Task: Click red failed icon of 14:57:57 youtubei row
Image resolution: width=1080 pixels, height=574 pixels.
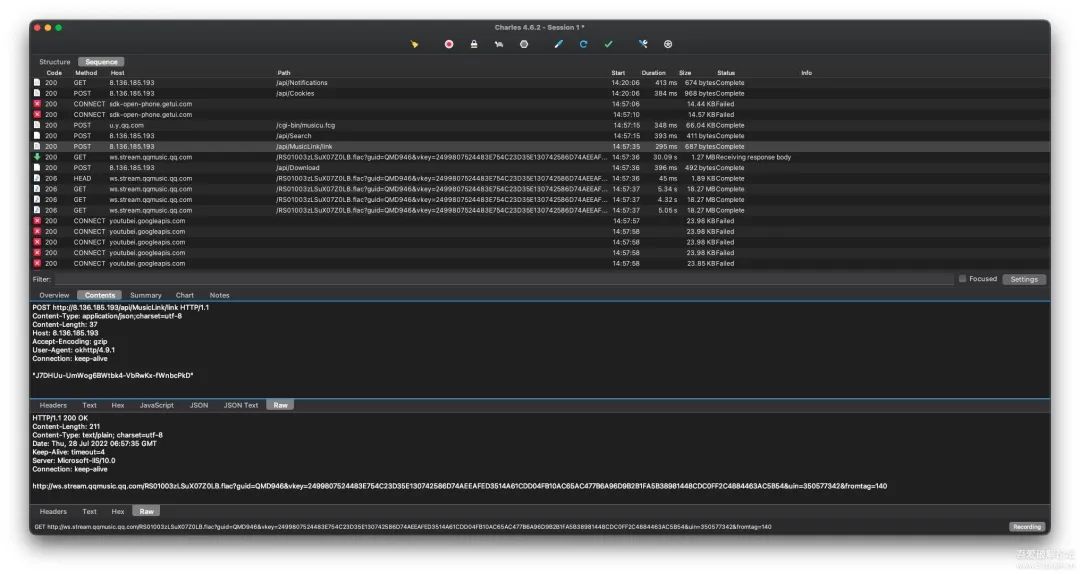Action: [x=37, y=221]
